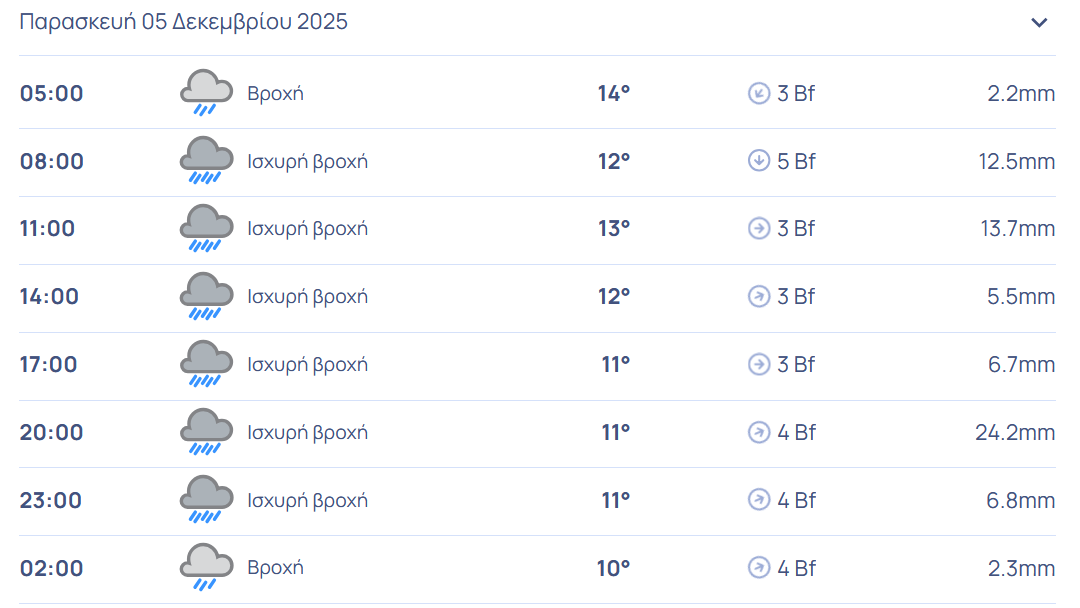Click the Παρασκευή 05 Δεκεμβρίου 2025 date header
The height and width of the screenshot is (608, 1080).
click(x=184, y=22)
